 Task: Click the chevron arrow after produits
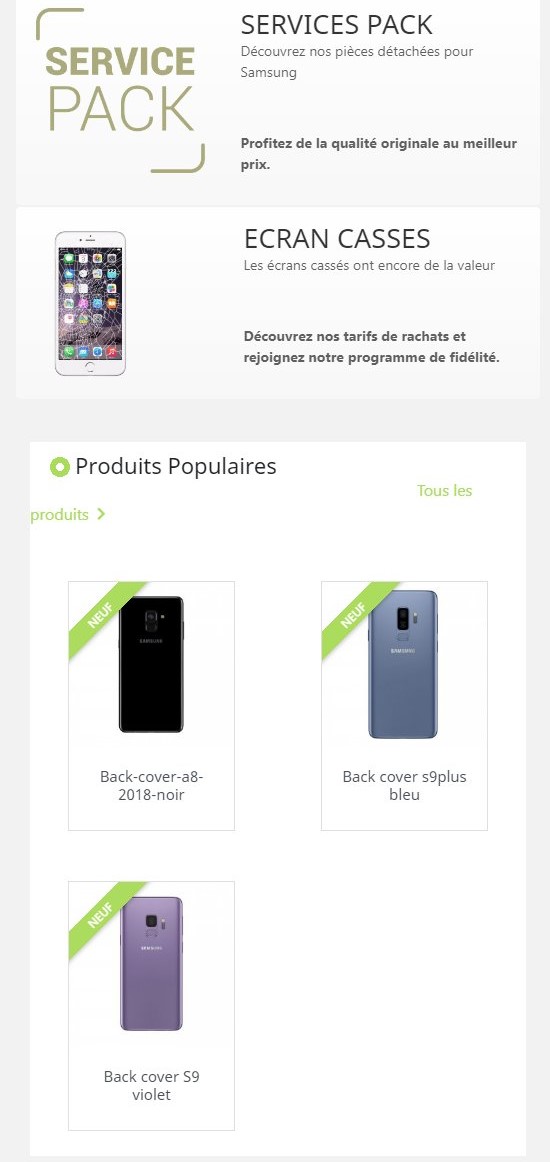101,514
